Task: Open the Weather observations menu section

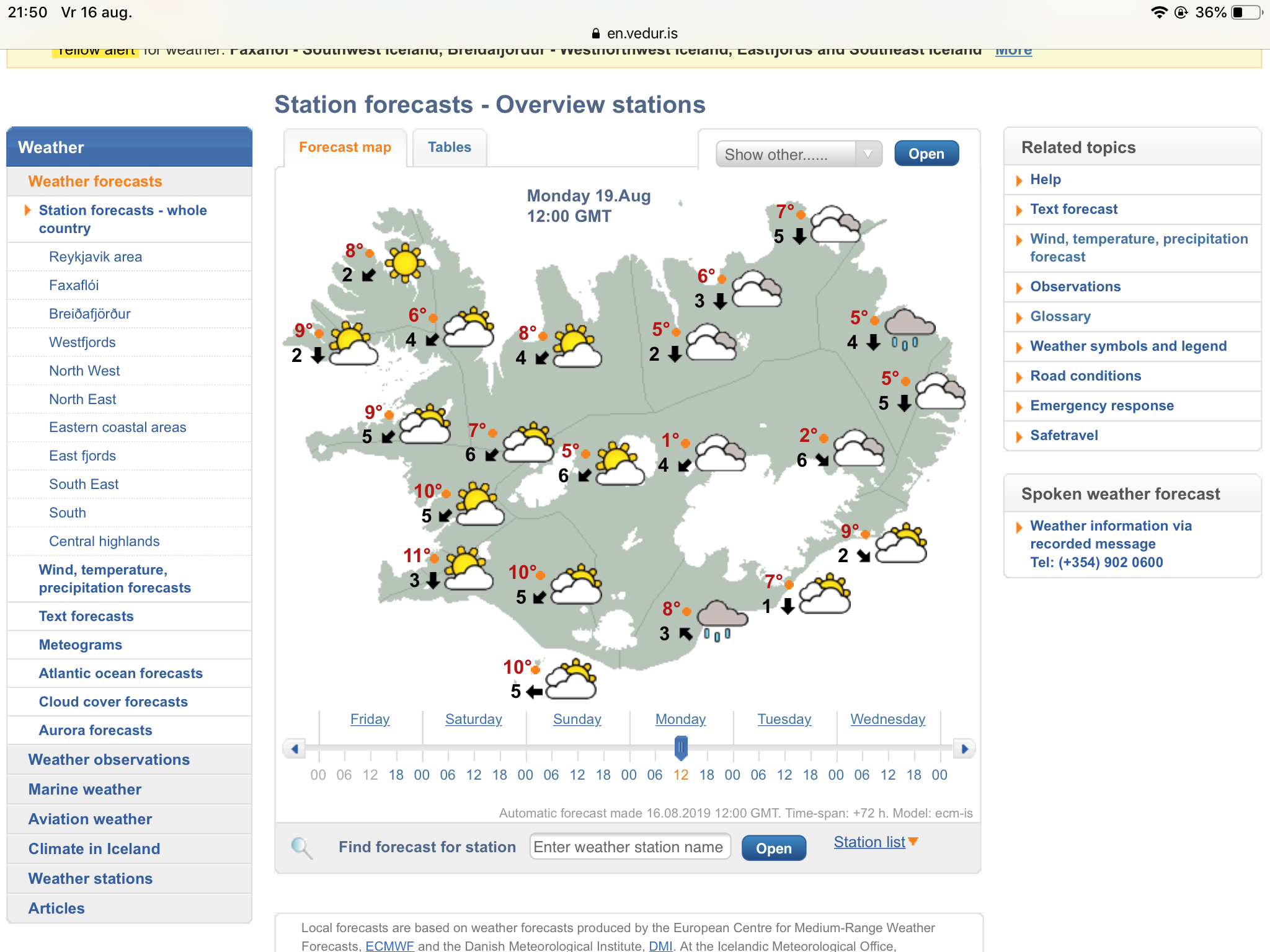Action: pos(109,760)
